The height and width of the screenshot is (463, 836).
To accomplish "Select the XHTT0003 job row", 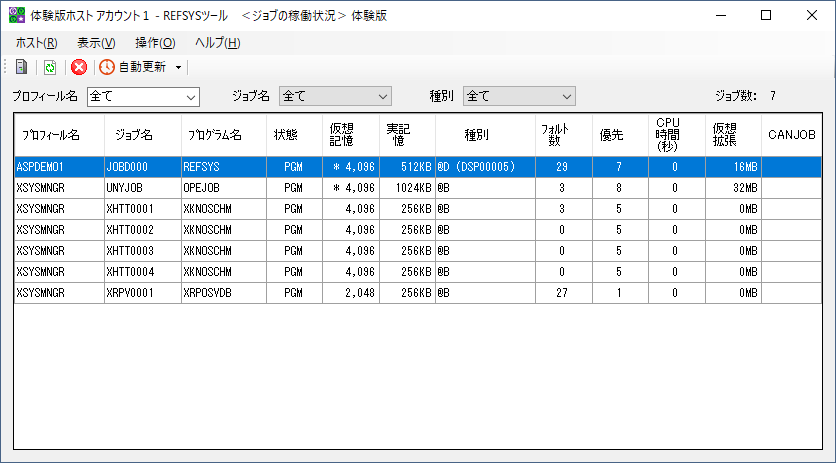I will point(417,251).
